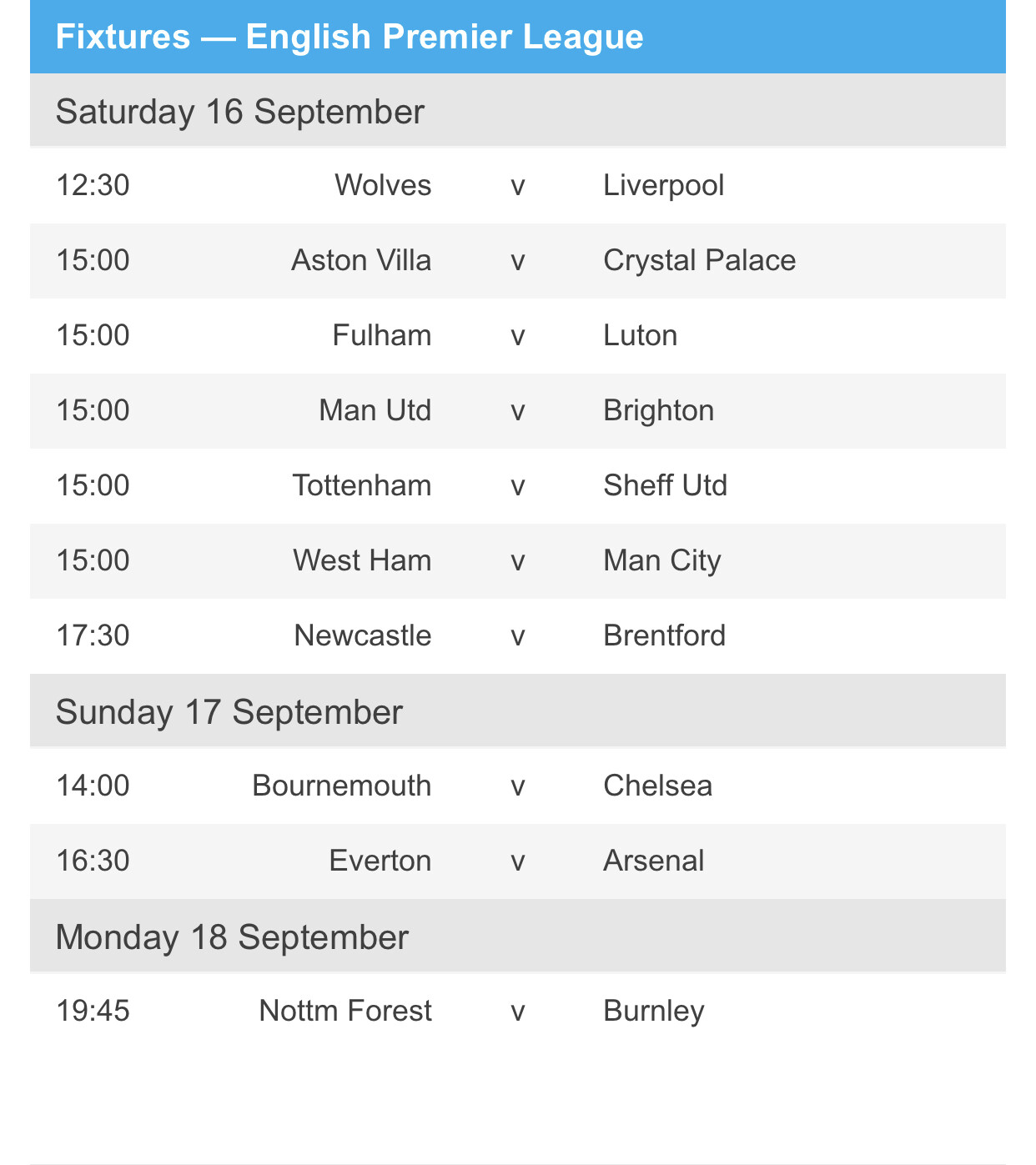Select Everton v Arsenal 16:30 match
1036x1165 pixels.
click(x=517, y=861)
